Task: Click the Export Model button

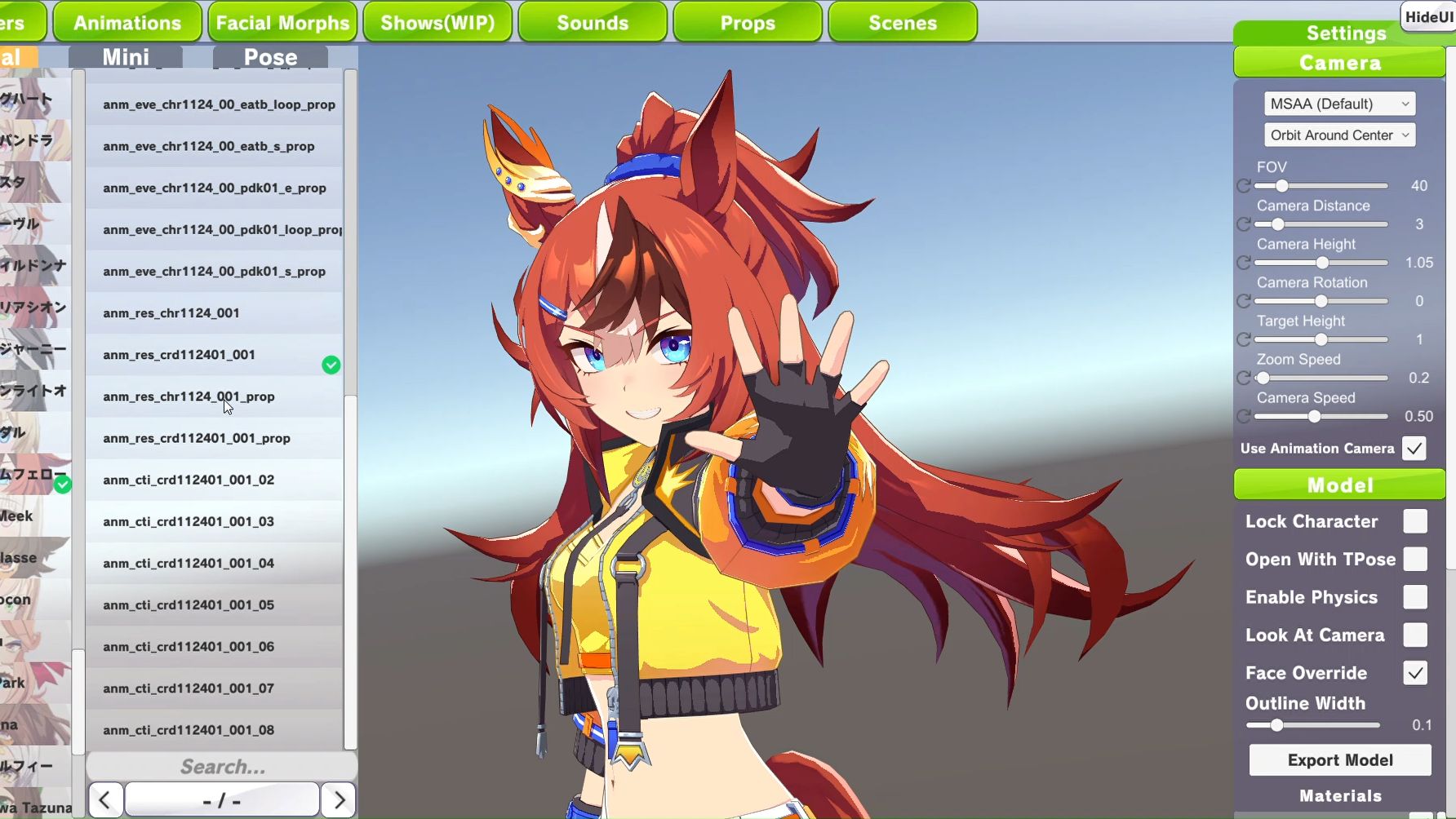Action: pos(1340,760)
